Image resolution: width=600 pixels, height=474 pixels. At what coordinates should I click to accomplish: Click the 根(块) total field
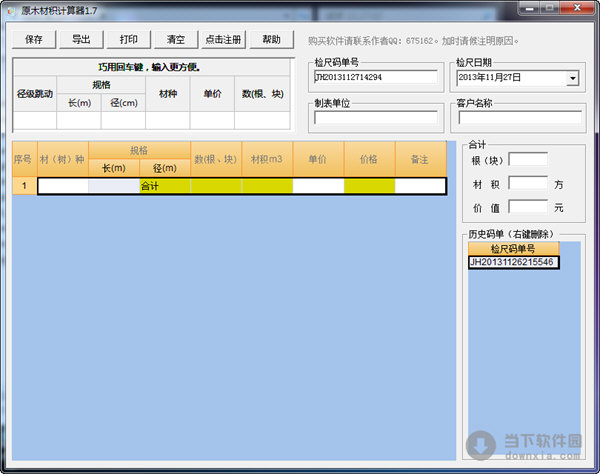pyautogui.click(x=528, y=159)
